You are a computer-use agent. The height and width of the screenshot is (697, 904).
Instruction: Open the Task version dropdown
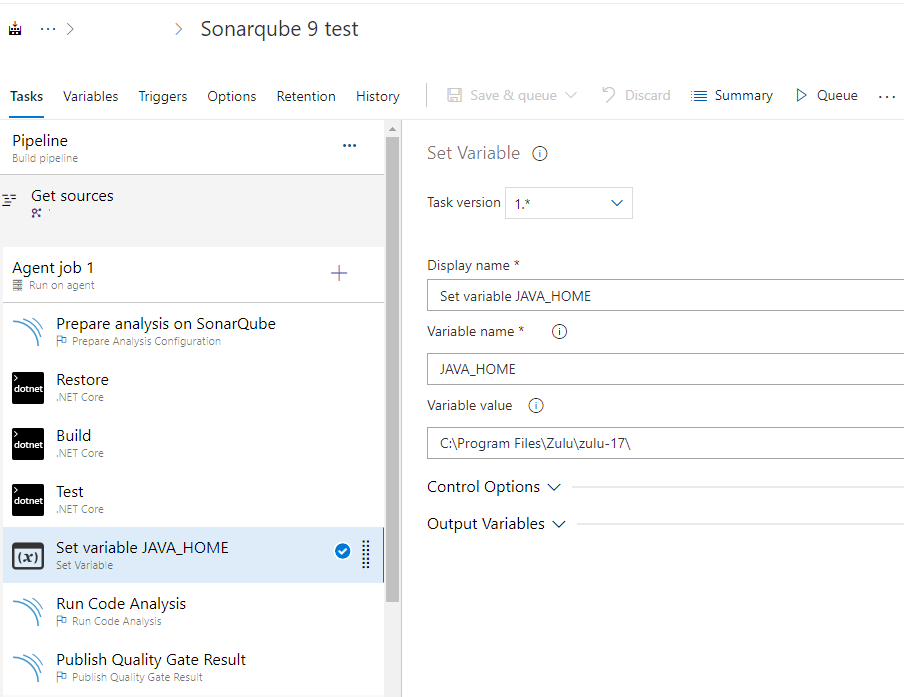click(568, 203)
